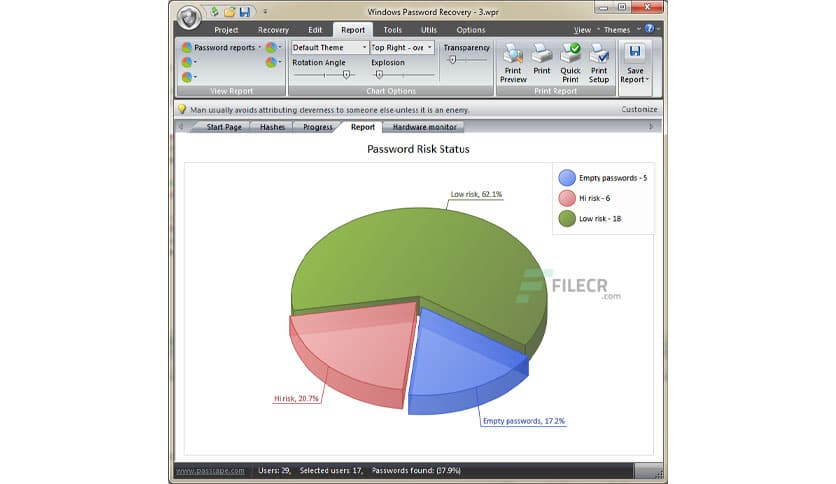Open the Default Theme combo box
The height and width of the screenshot is (484, 836).
tap(329, 47)
